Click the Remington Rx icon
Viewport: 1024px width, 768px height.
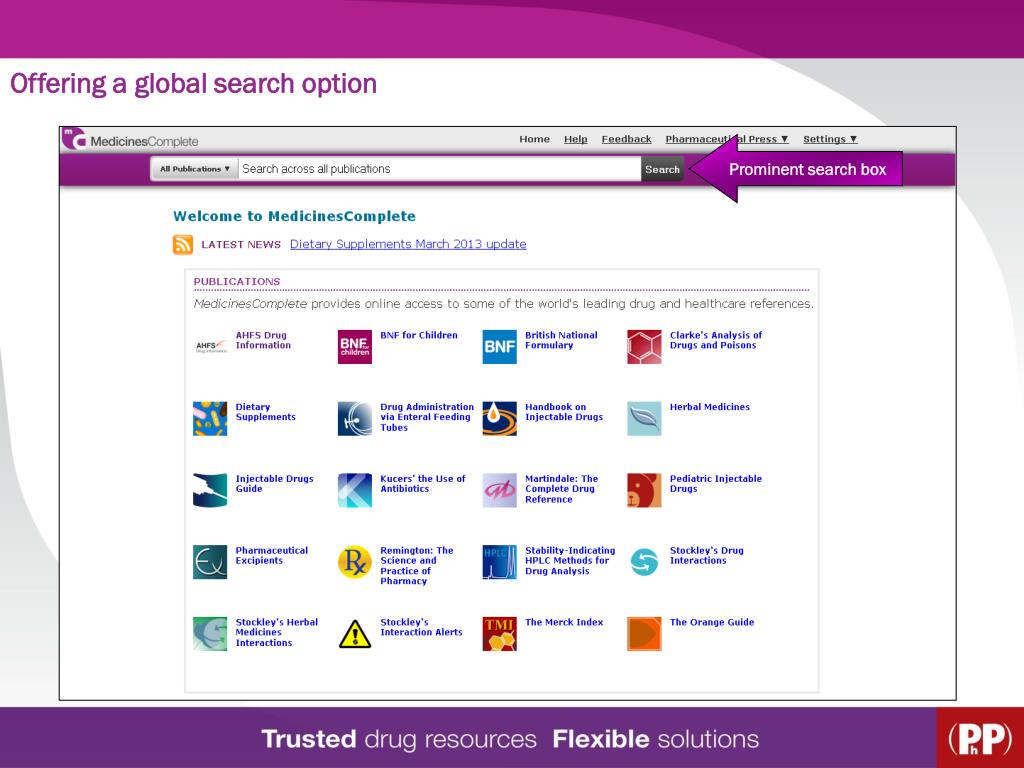click(x=355, y=562)
